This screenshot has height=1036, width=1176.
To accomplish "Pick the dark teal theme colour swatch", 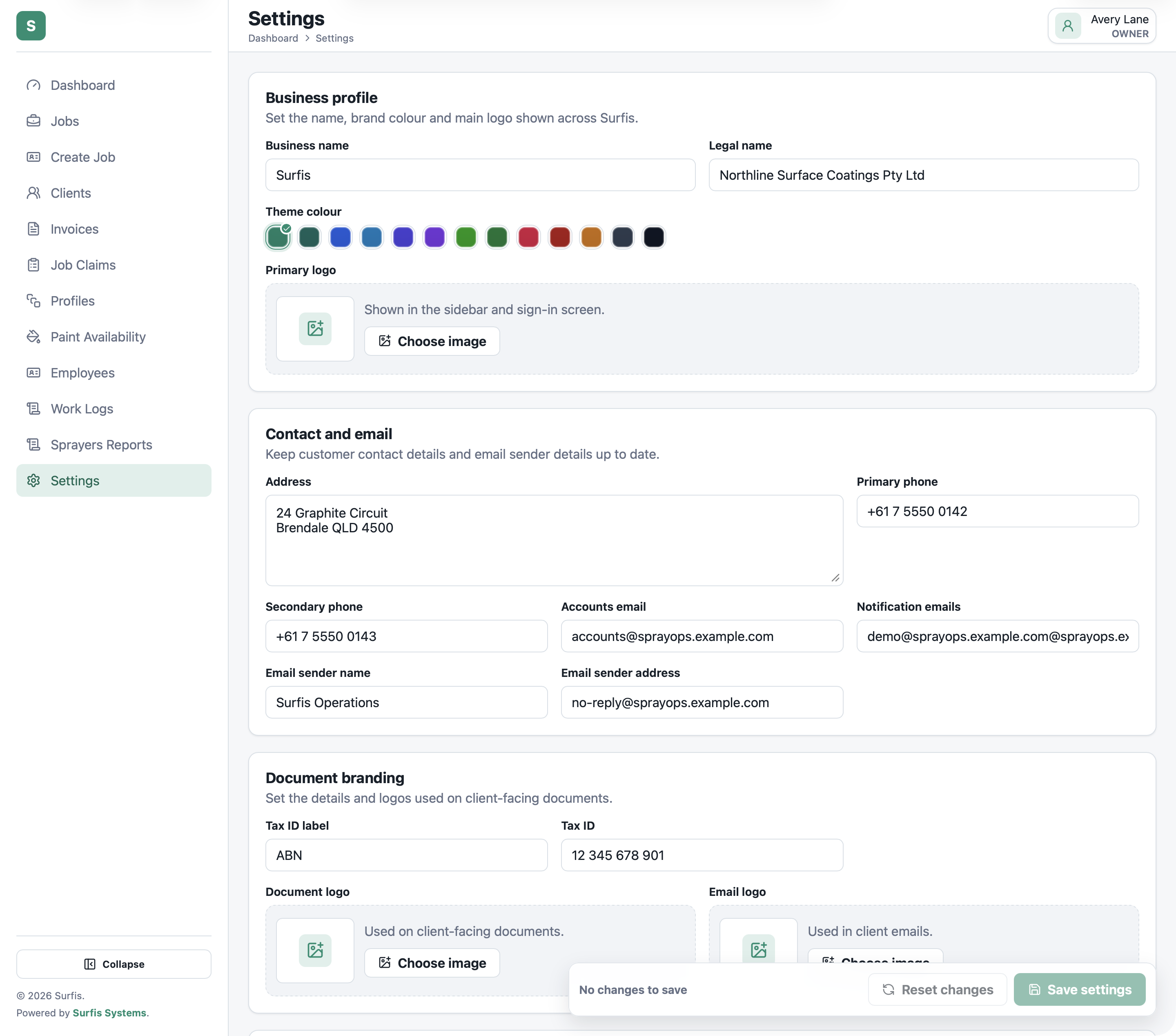I will pos(310,237).
